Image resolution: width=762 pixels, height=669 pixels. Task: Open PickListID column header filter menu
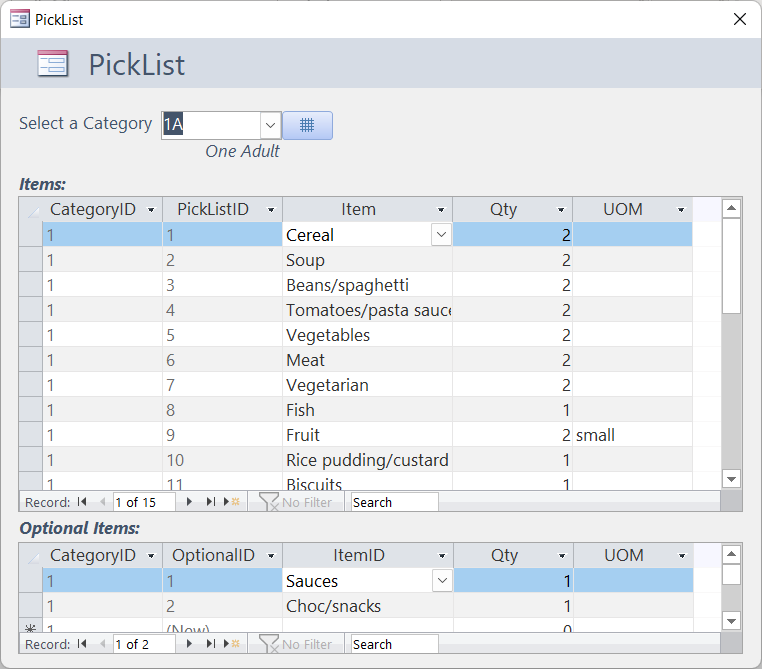[271, 210]
